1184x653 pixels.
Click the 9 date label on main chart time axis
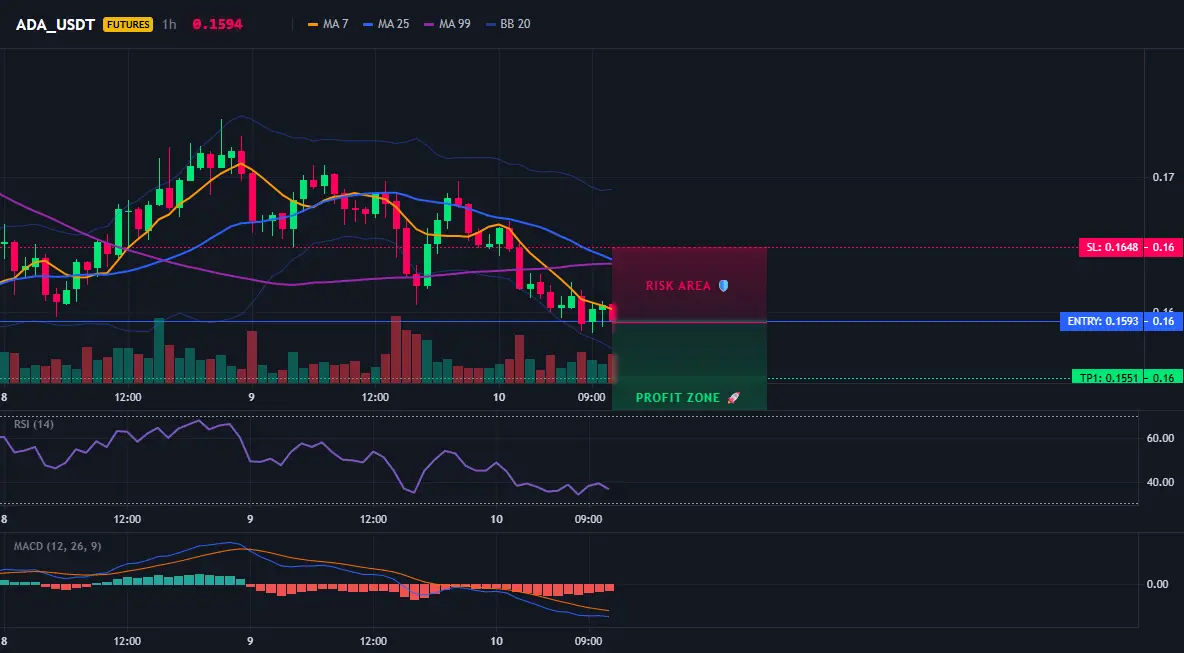click(251, 397)
